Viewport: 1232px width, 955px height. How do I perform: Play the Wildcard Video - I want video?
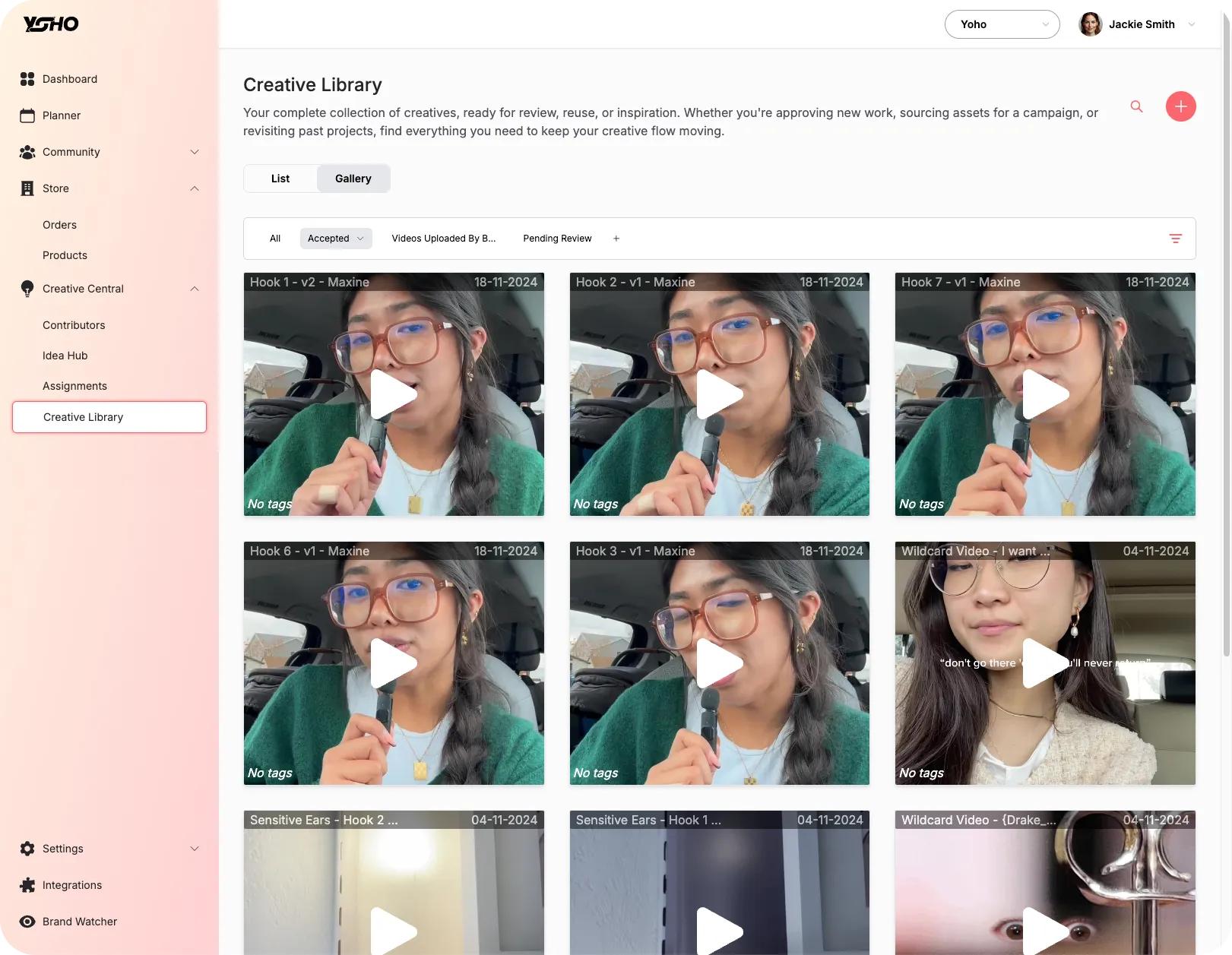1045,662
